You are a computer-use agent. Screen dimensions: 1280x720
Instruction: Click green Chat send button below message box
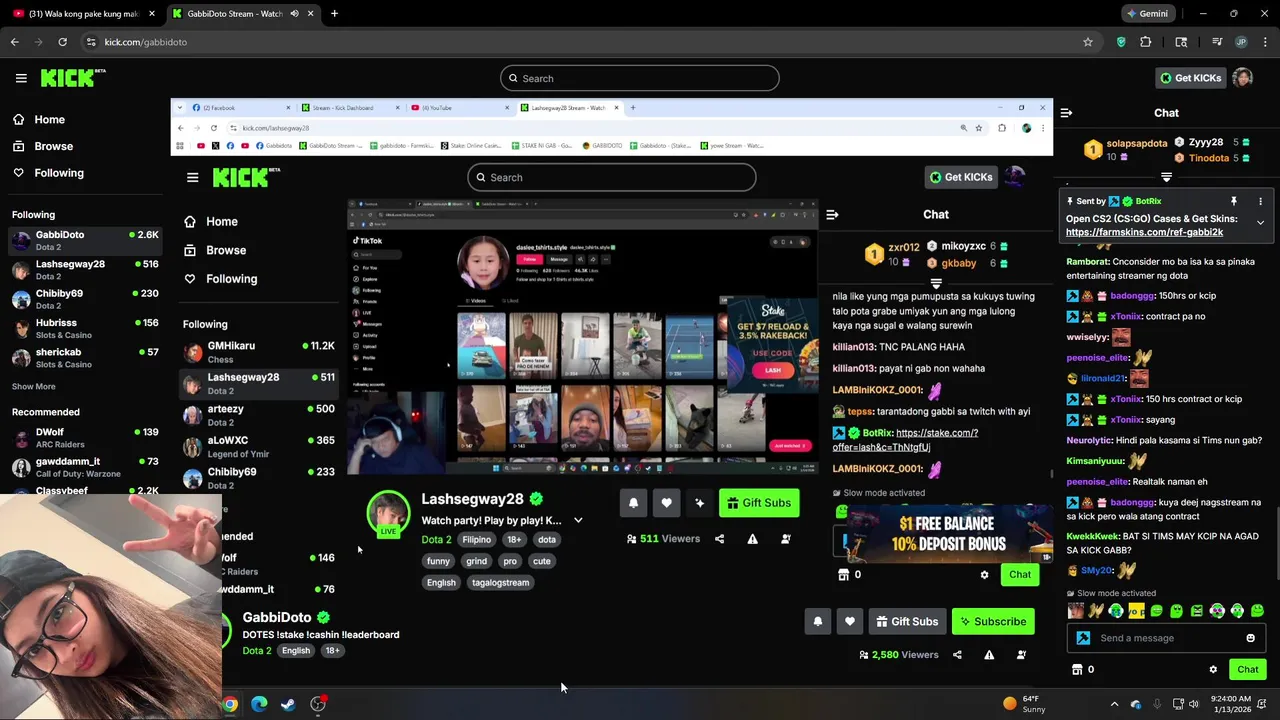point(1248,670)
